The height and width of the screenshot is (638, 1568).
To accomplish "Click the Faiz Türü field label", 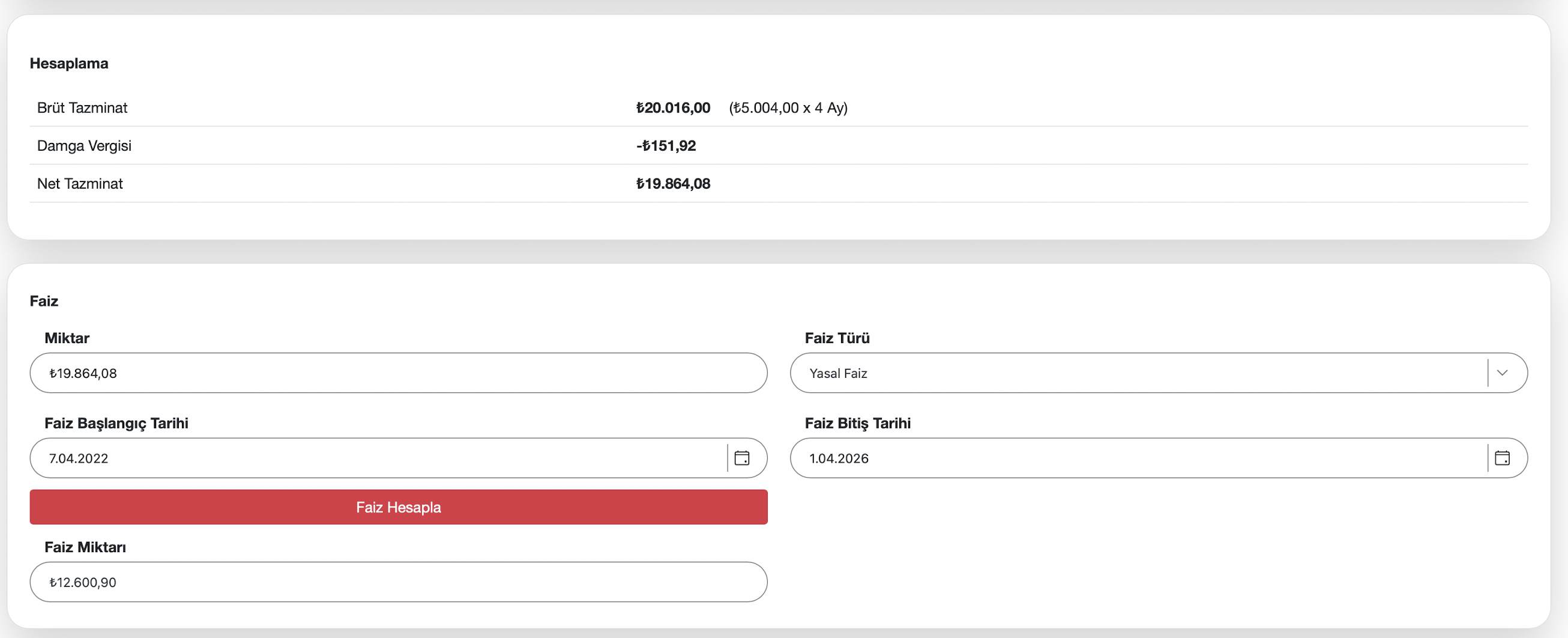I will tap(837, 338).
